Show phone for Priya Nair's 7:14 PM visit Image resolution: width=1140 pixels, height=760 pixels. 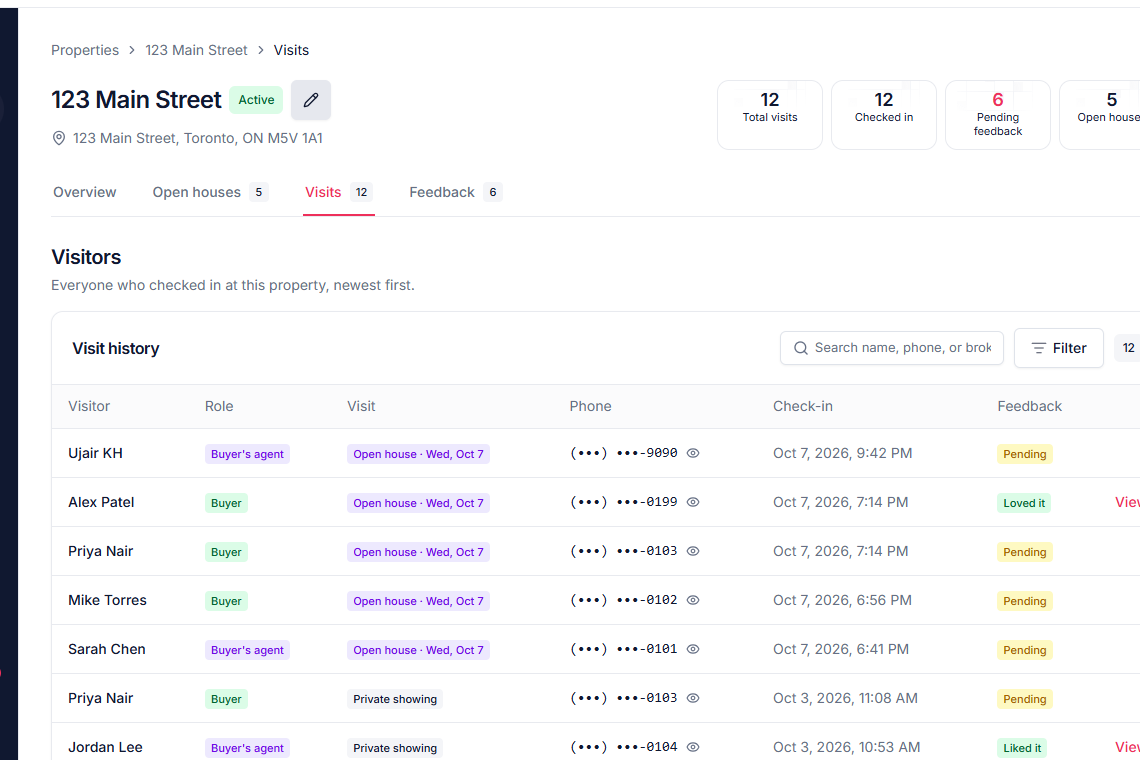(693, 551)
